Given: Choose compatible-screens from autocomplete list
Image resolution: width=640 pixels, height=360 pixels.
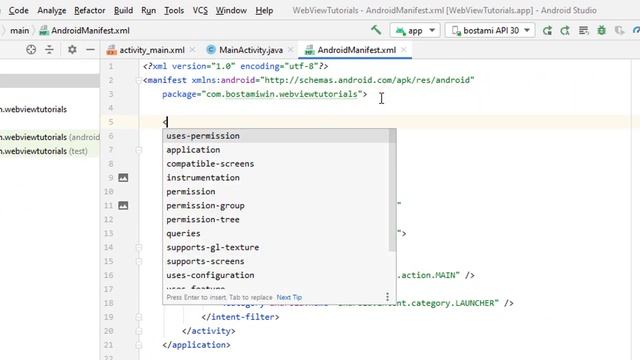Looking at the screenshot, I should (x=276, y=164).
